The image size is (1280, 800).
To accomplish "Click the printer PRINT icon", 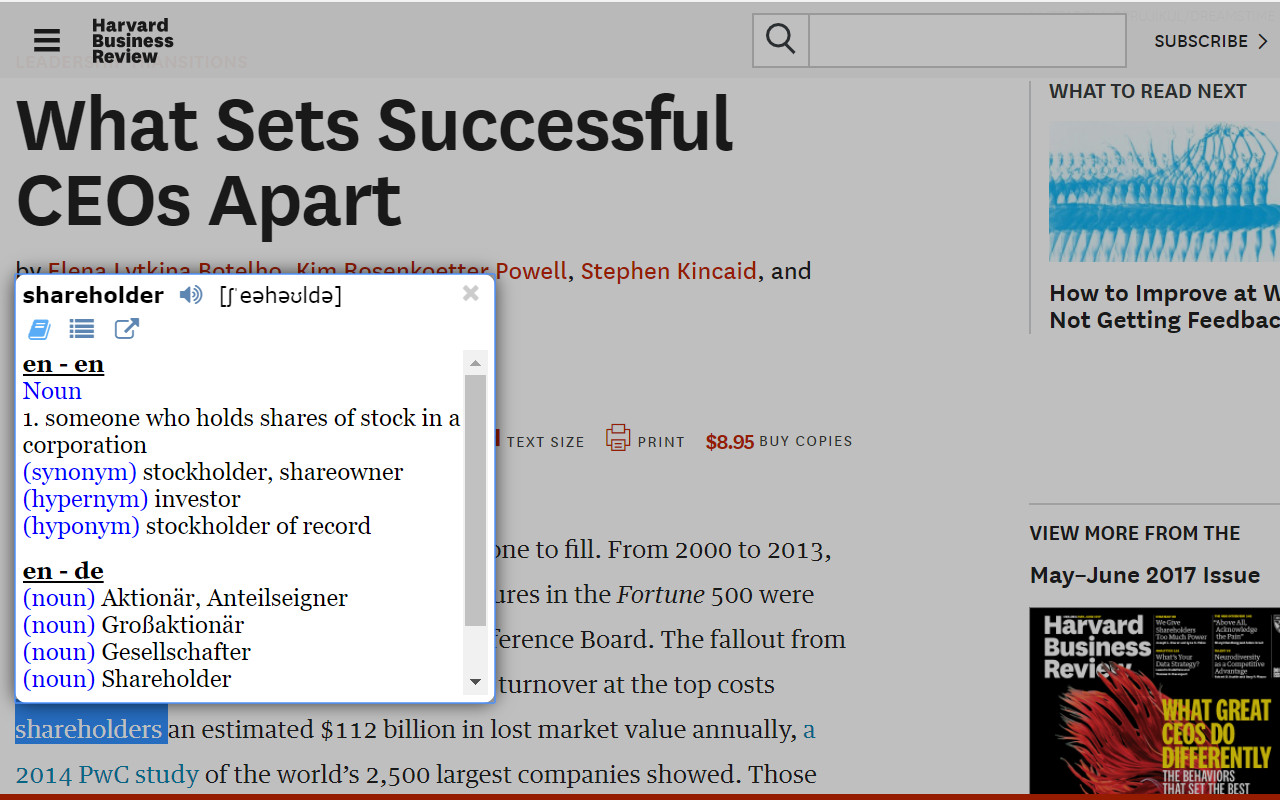I will pyautogui.click(x=618, y=438).
